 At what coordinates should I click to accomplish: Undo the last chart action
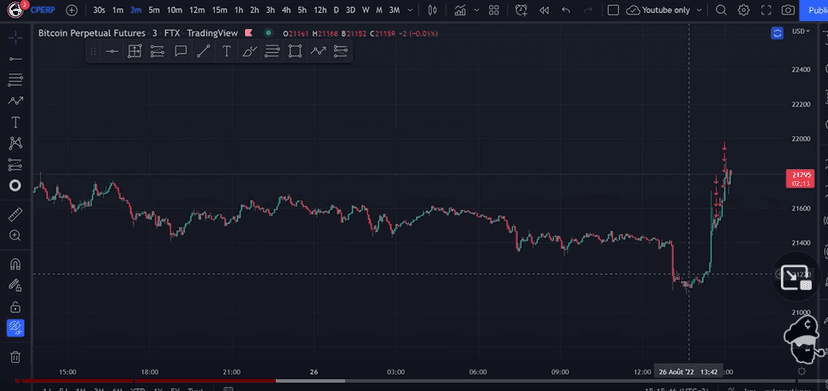[x=566, y=10]
